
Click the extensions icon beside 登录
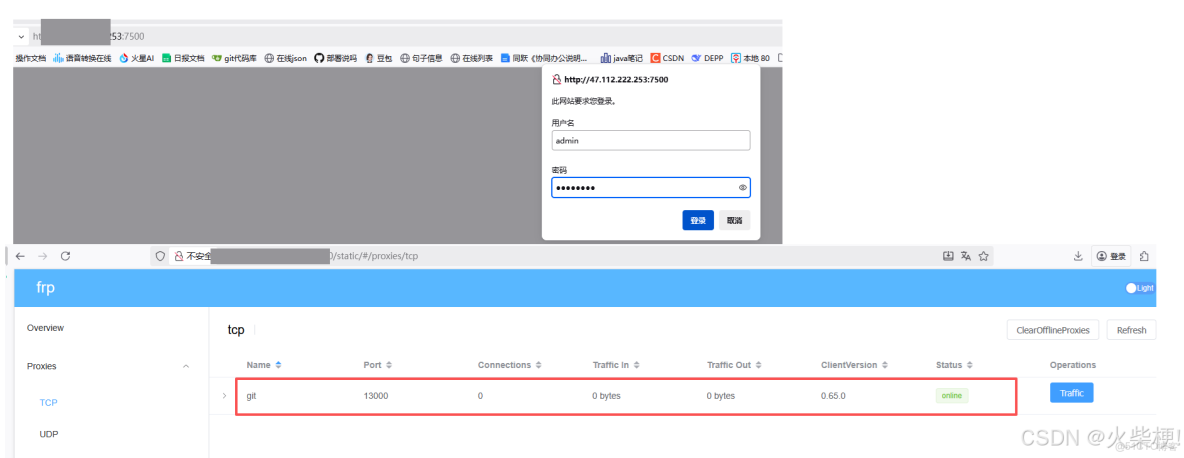1145,257
